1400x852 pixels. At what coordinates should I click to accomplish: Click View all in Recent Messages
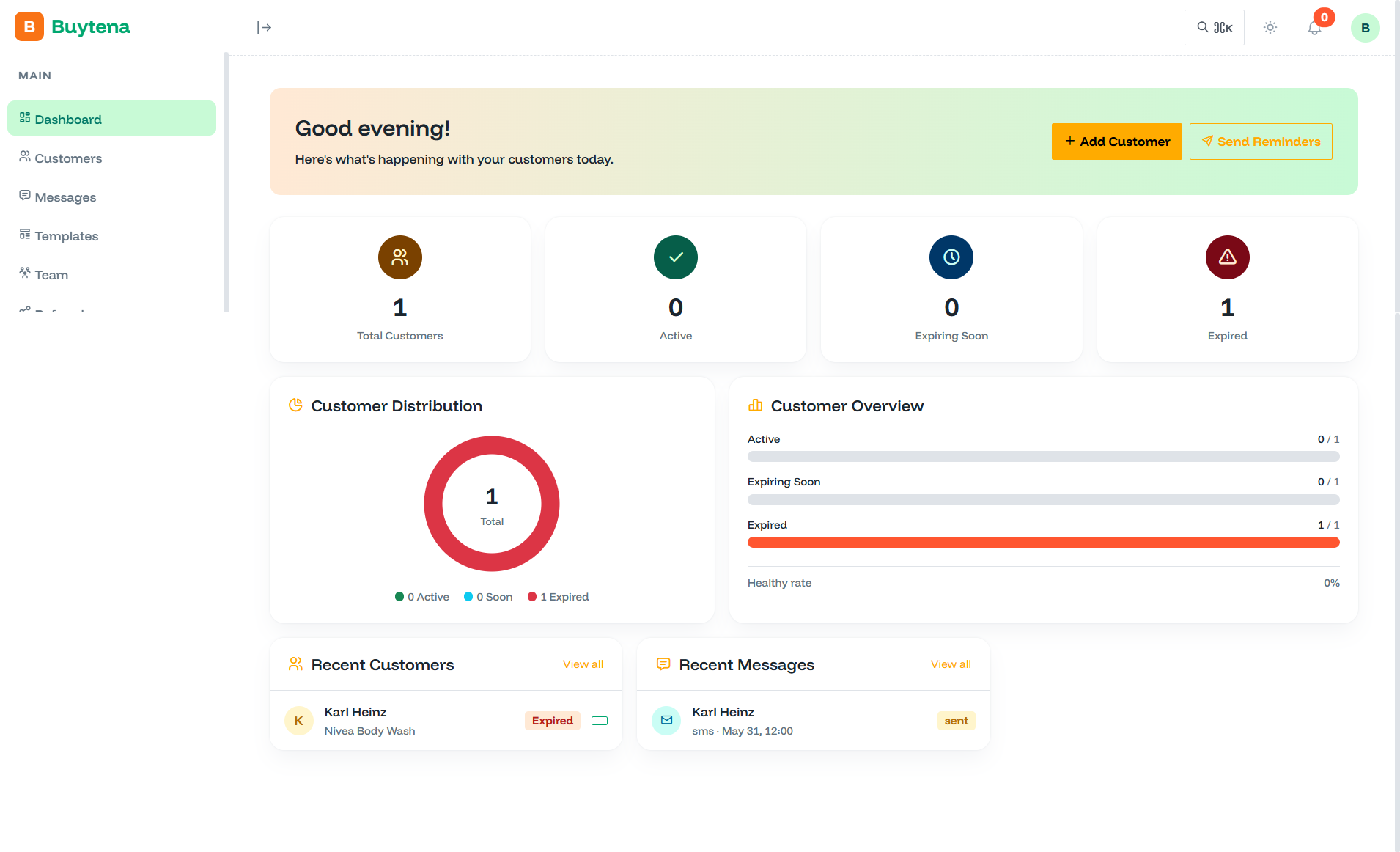tap(951, 664)
